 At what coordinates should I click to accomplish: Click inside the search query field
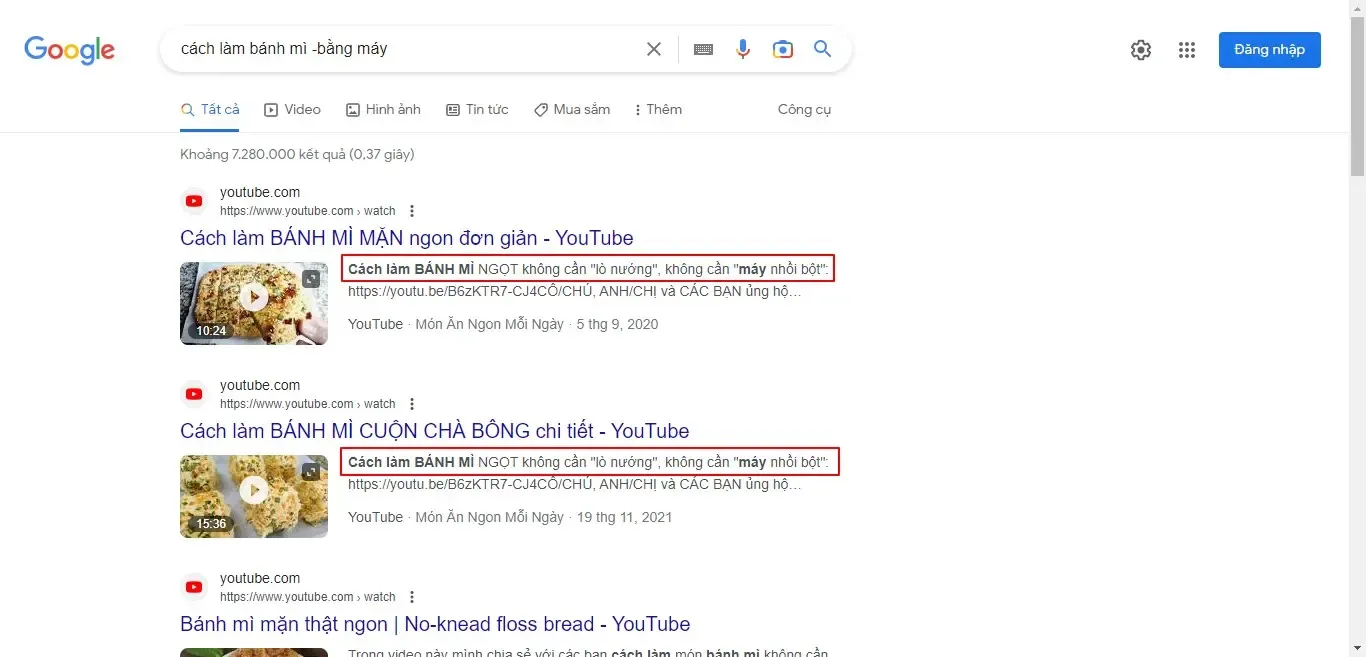point(400,48)
